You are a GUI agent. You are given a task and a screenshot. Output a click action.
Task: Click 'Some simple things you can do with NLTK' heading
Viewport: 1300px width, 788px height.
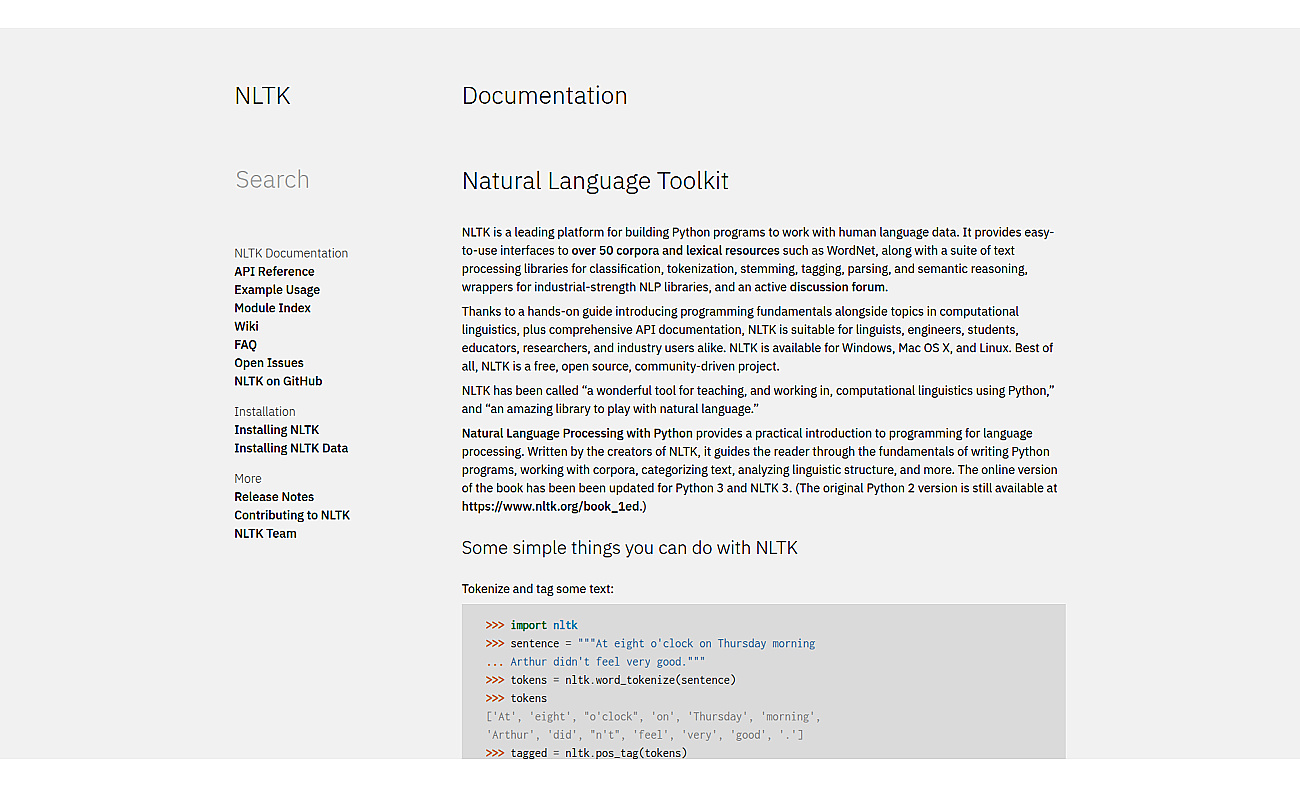coord(629,548)
